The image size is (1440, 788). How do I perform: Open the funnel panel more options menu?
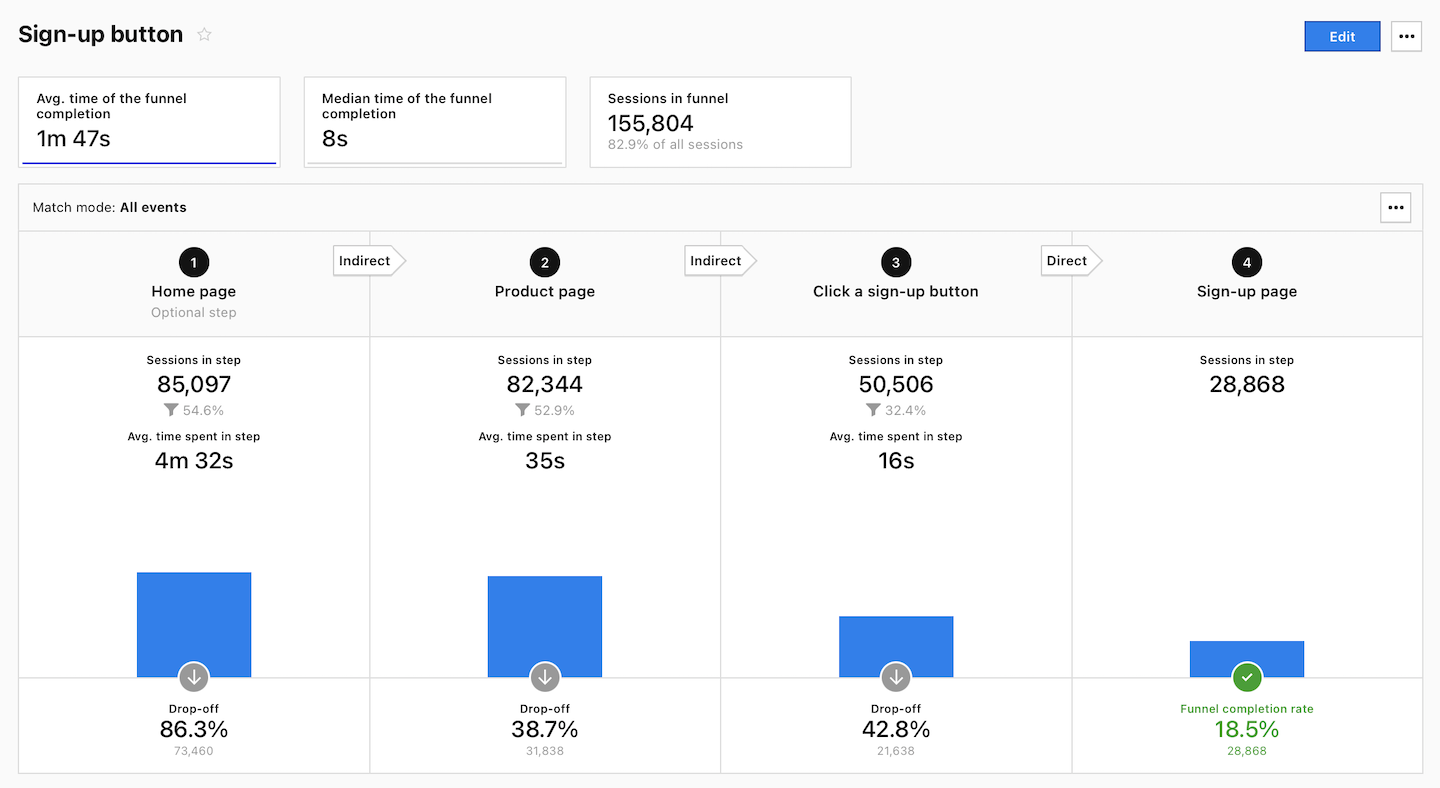point(1395,208)
